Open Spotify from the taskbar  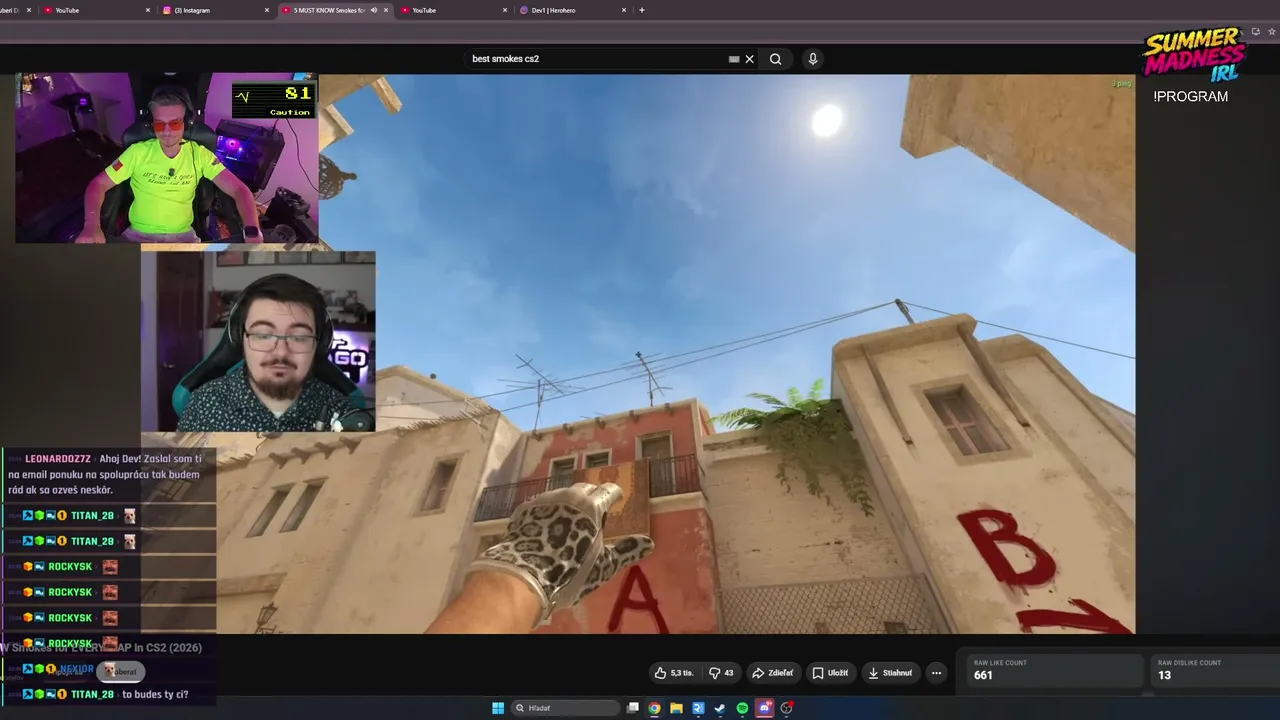pyautogui.click(x=742, y=708)
